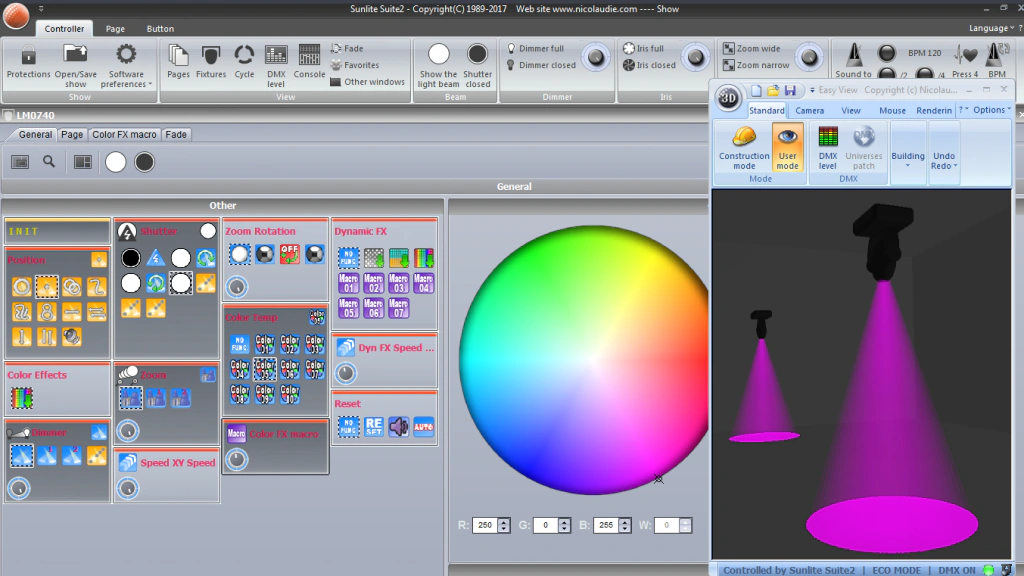Select Macro 07 in Dynamic FX

pyautogui.click(x=398, y=308)
